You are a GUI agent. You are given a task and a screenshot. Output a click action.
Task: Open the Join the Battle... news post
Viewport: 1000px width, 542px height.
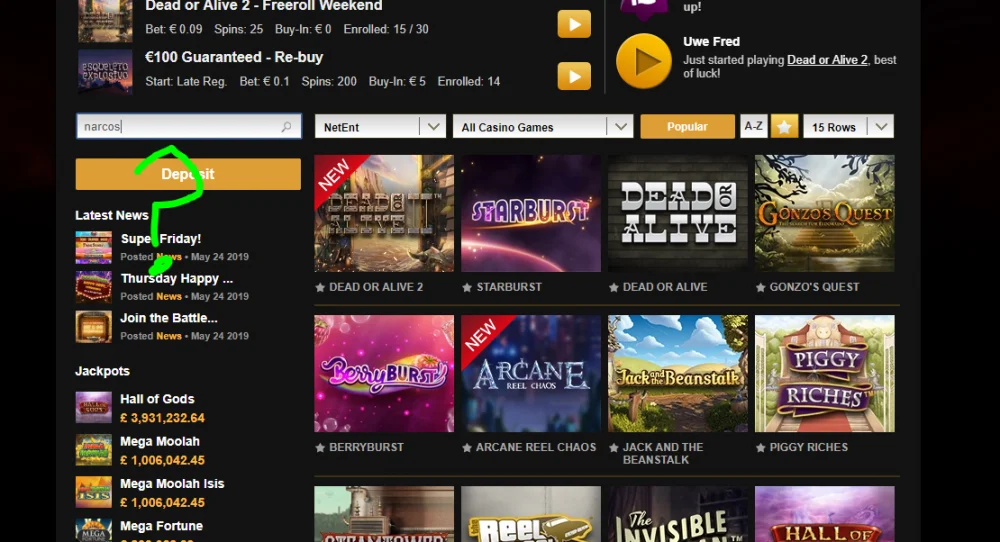169,318
